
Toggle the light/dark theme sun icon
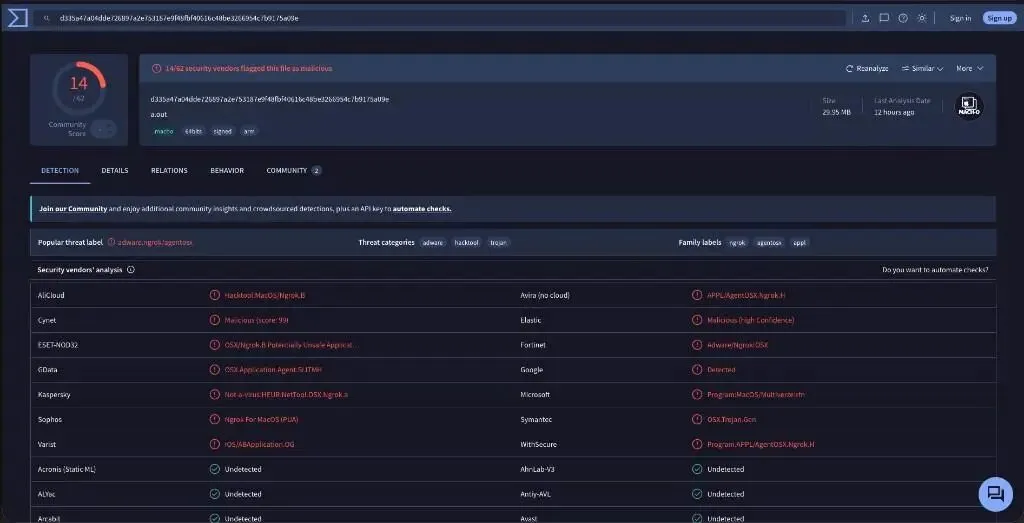tap(921, 18)
